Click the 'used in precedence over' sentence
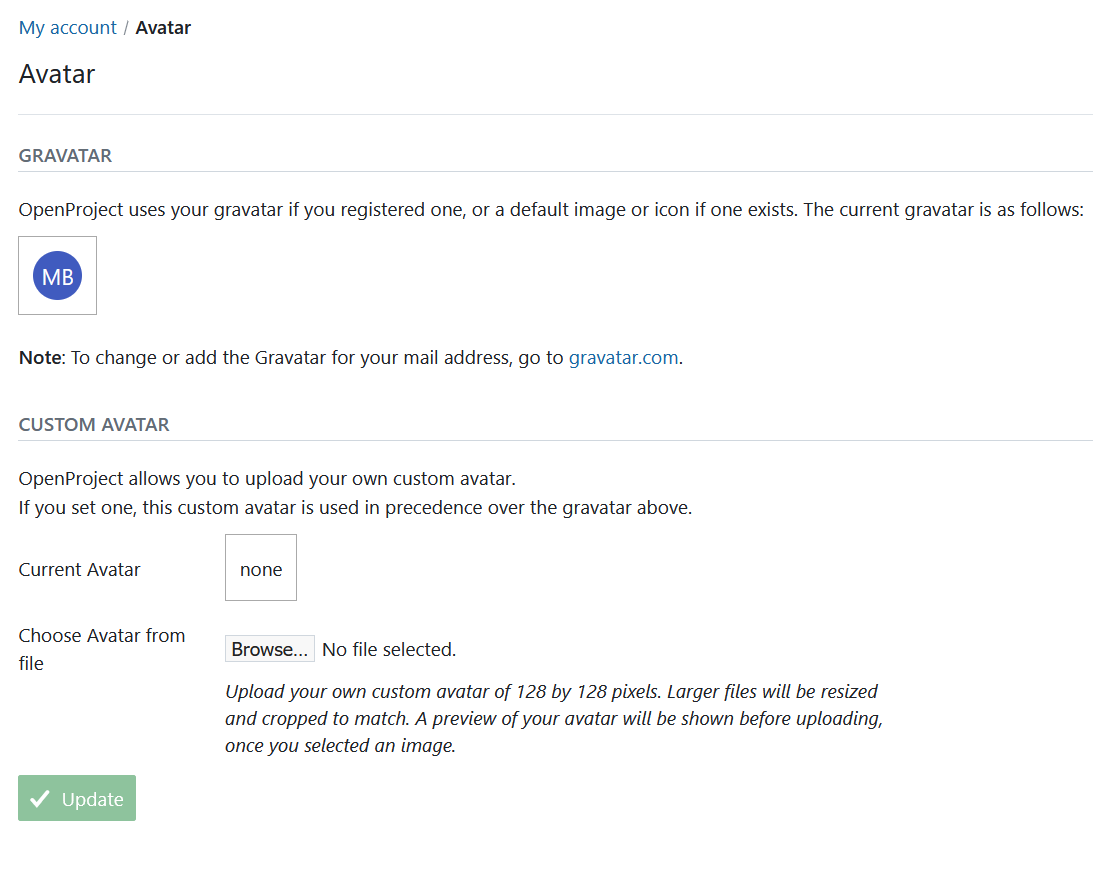The image size is (1093, 877). 355,508
